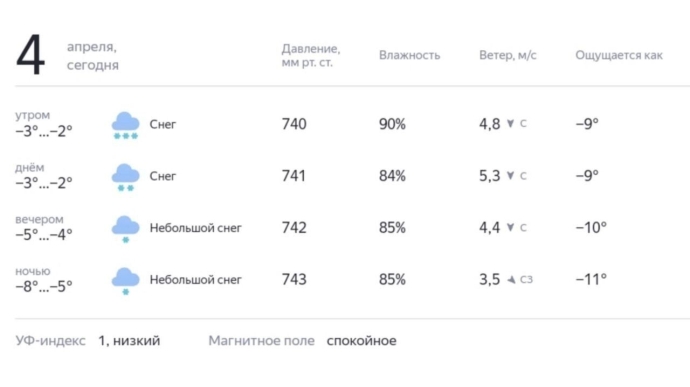Click evening wind arrow next to 4,4
Image resolution: width=690 pixels, height=387 pixels.
click(510, 228)
